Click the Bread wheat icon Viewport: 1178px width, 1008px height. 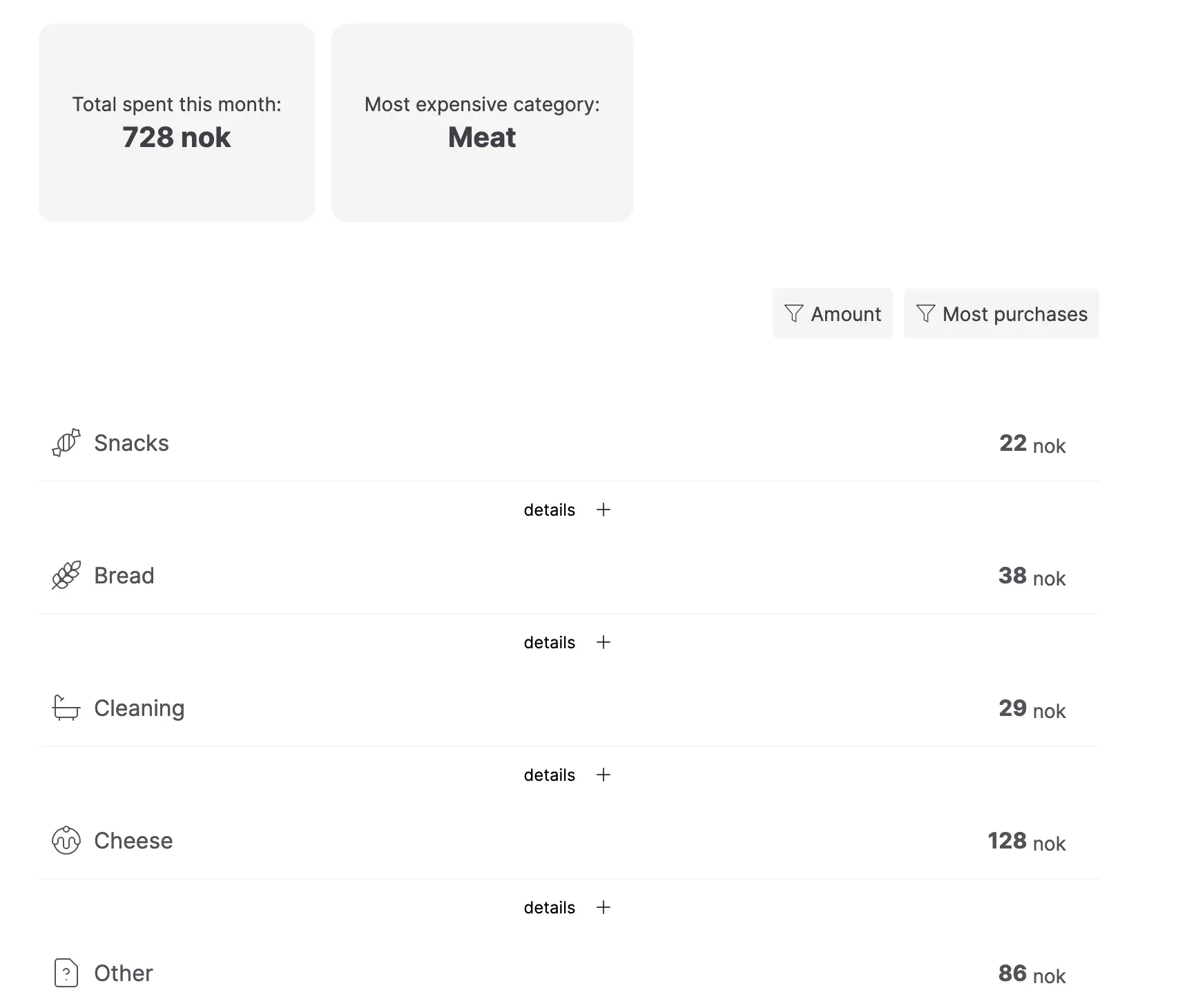coord(66,575)
